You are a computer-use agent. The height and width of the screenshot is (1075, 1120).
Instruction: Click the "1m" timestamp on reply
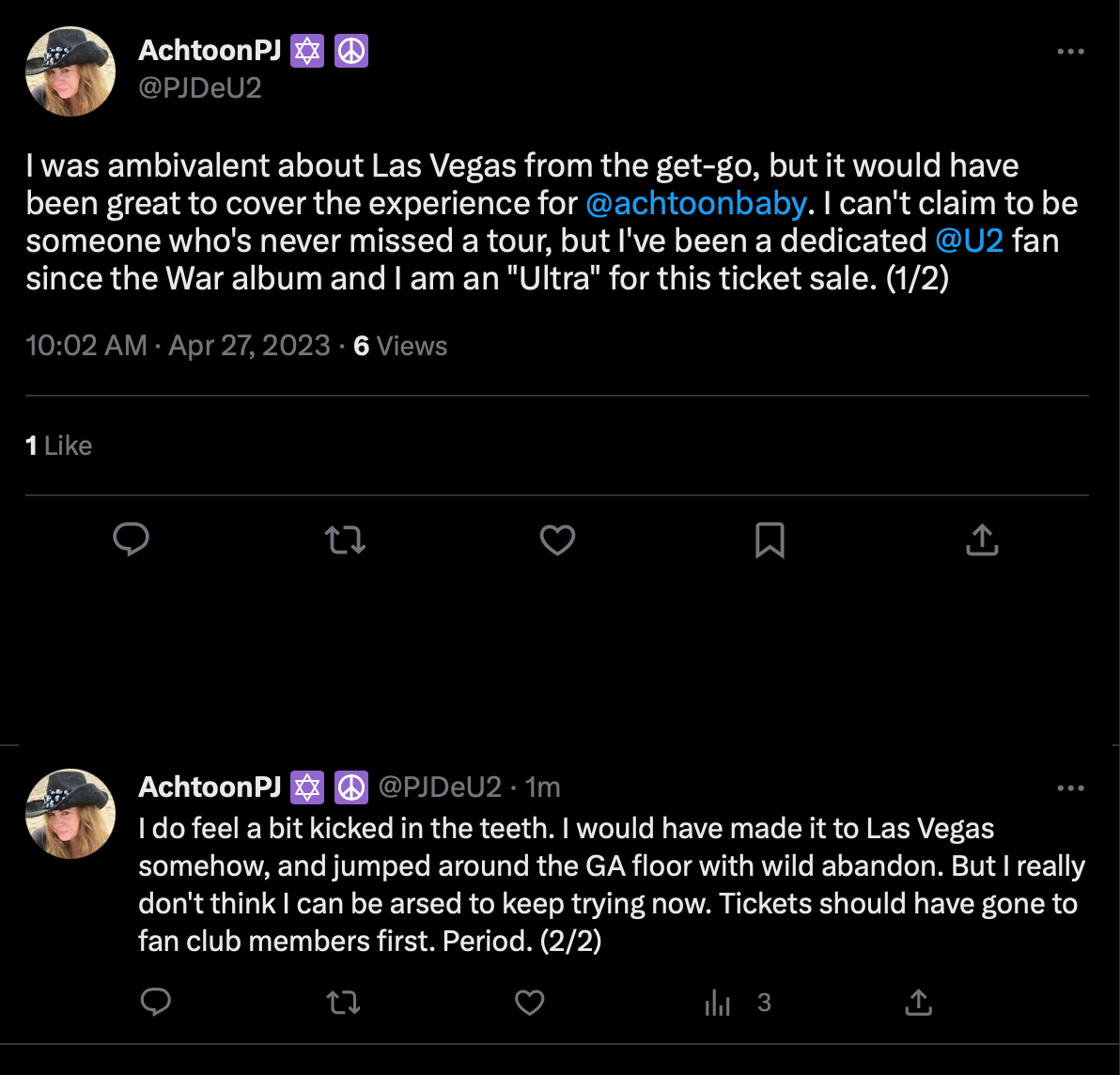(543, 787)
